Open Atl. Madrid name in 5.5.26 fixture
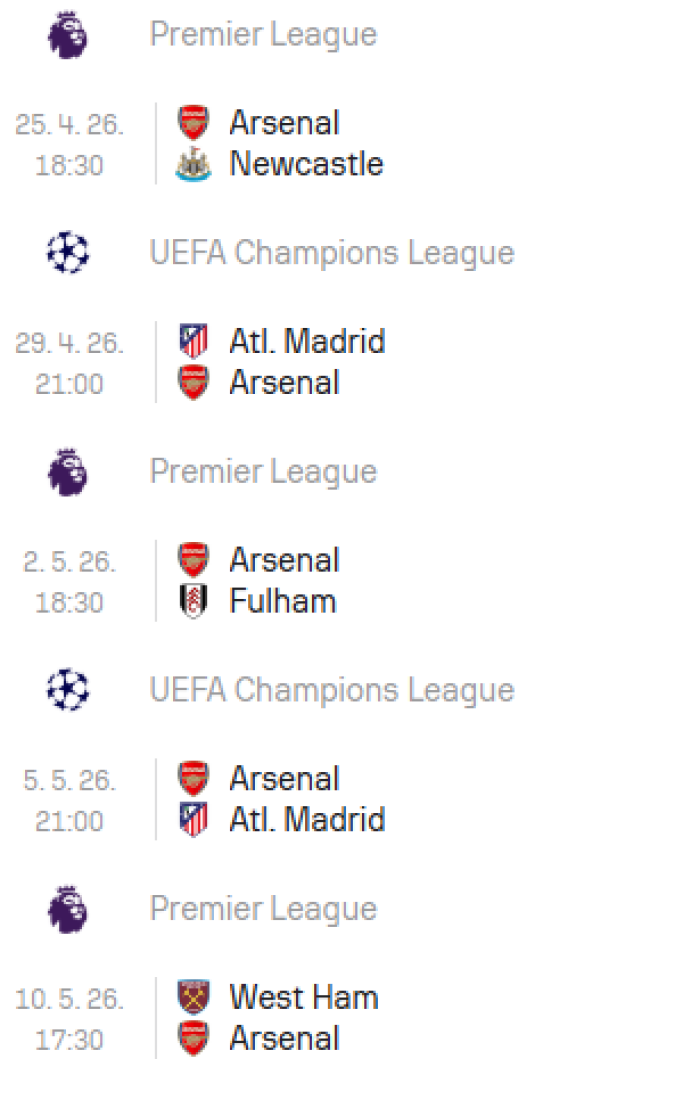Image resolution: width=683 pixels, height=1100 pixels. point(307,820)
